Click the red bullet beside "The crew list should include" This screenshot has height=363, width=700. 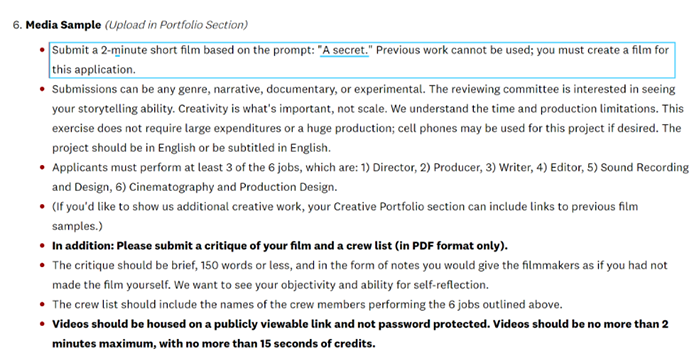pyautogui.click(x=42, y=305)
